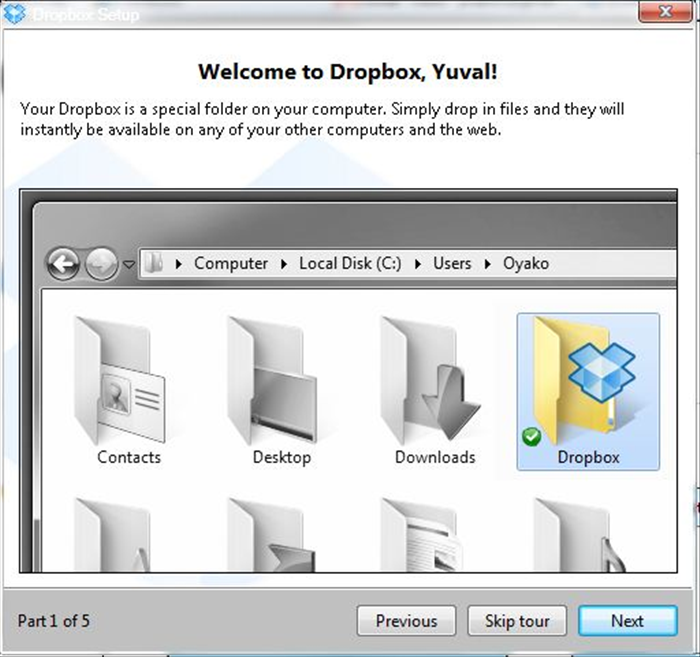Click the Oyako breadcrumb

click(526, 263)
